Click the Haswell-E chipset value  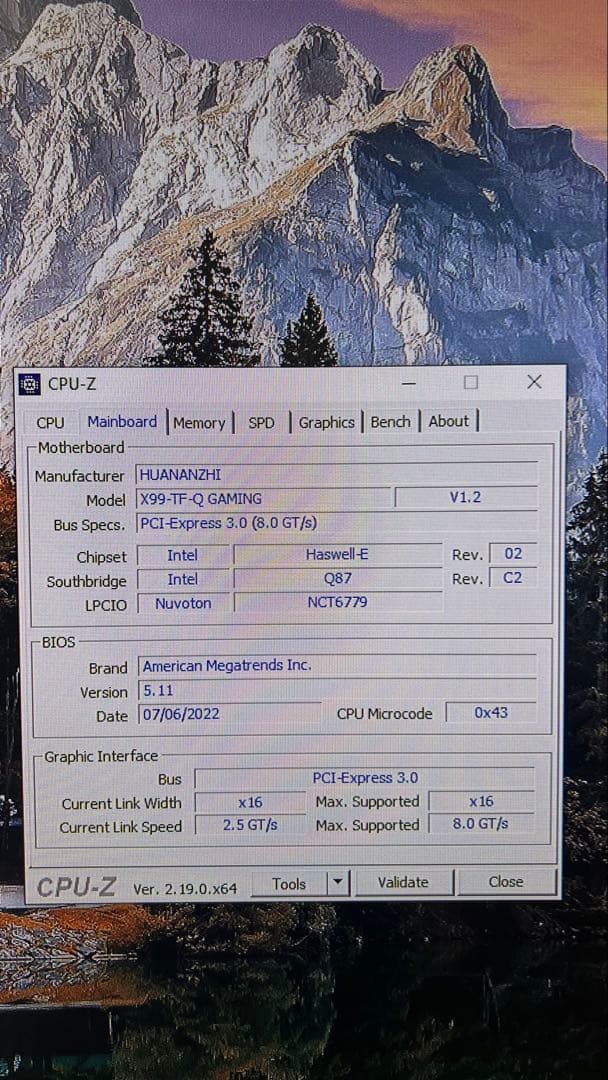tap(337, 554)
